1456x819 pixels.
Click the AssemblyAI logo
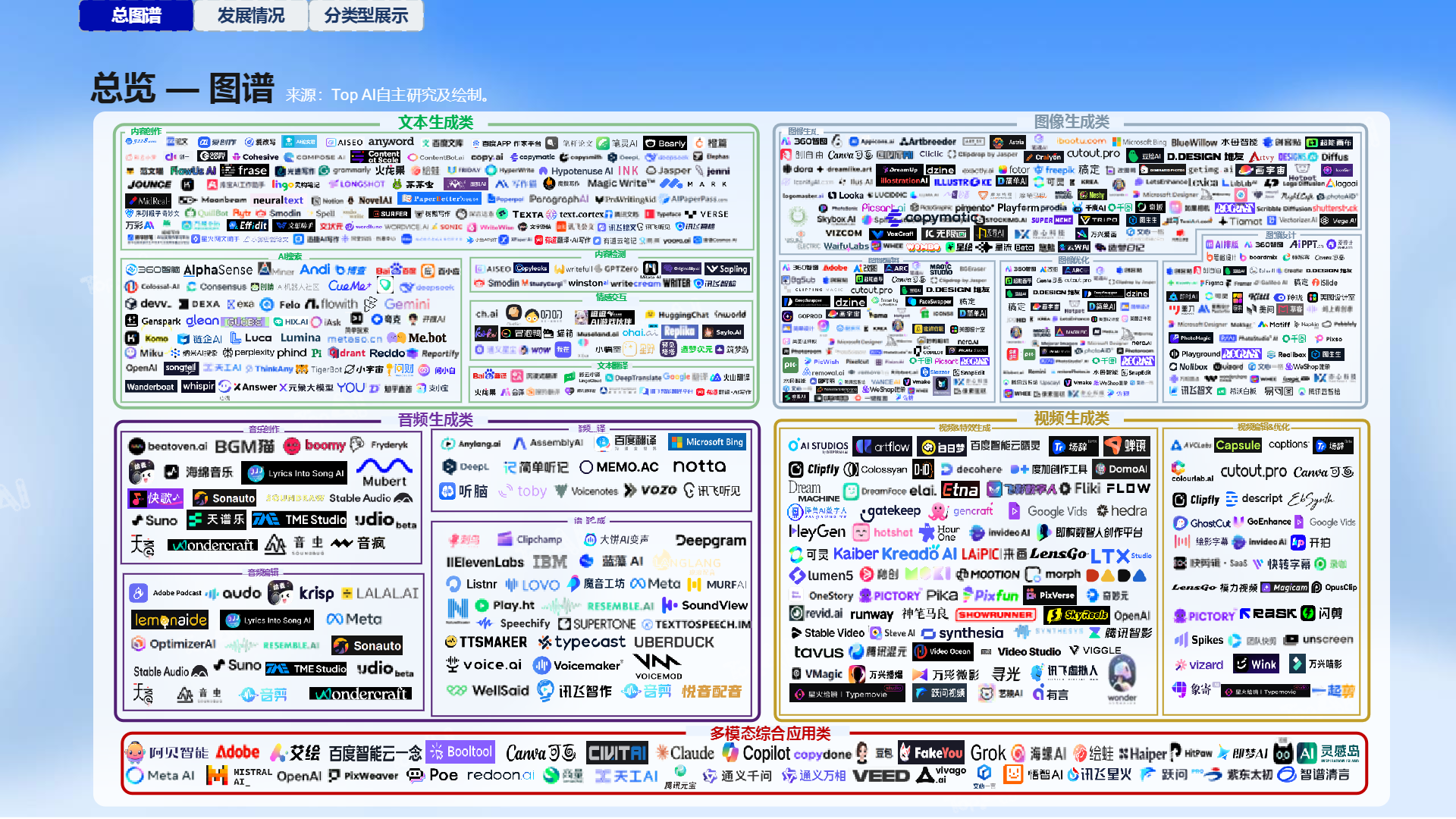(x=548, y=443)
